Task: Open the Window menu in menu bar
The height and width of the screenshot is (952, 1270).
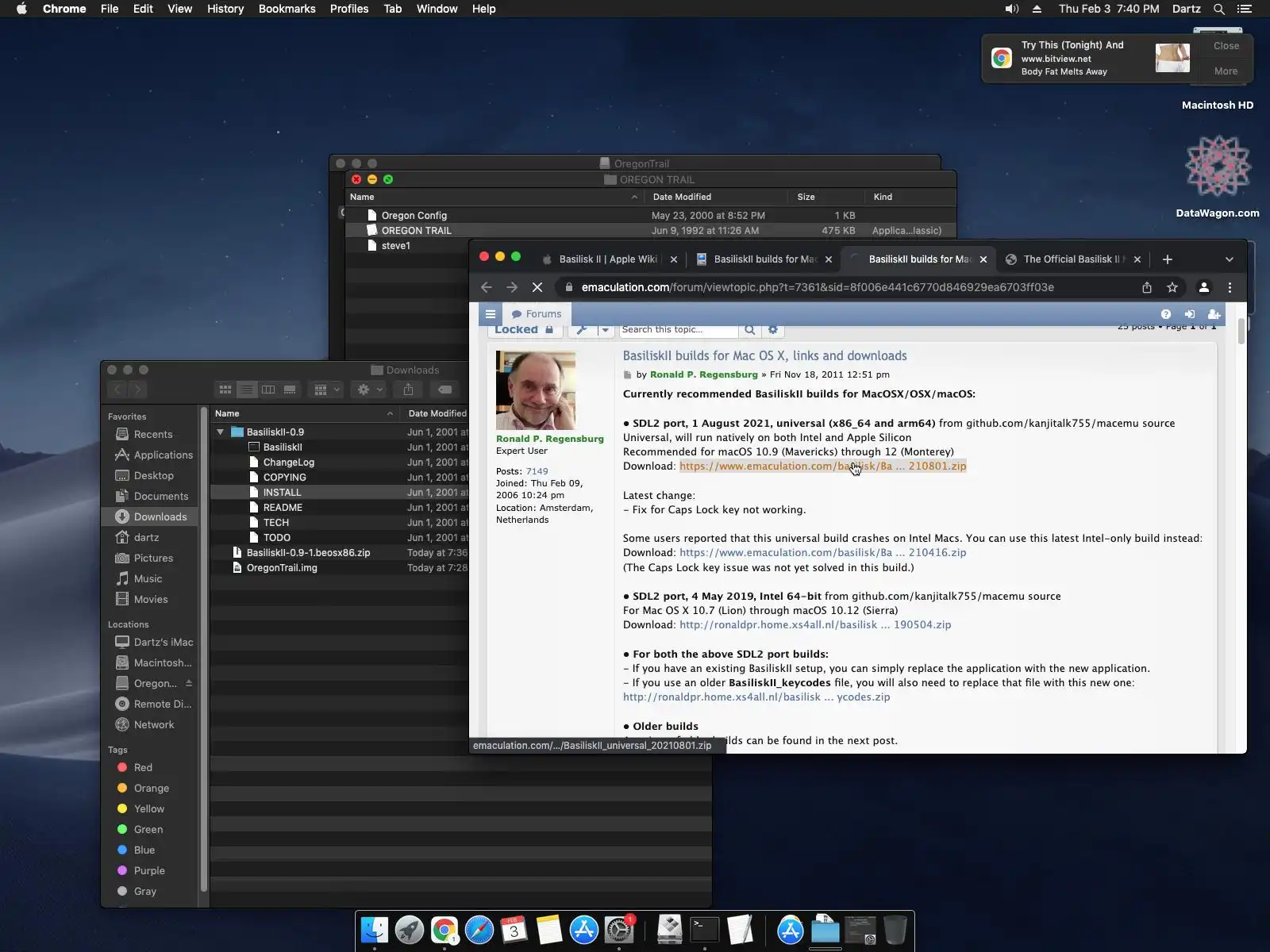Action: (437, 9)
